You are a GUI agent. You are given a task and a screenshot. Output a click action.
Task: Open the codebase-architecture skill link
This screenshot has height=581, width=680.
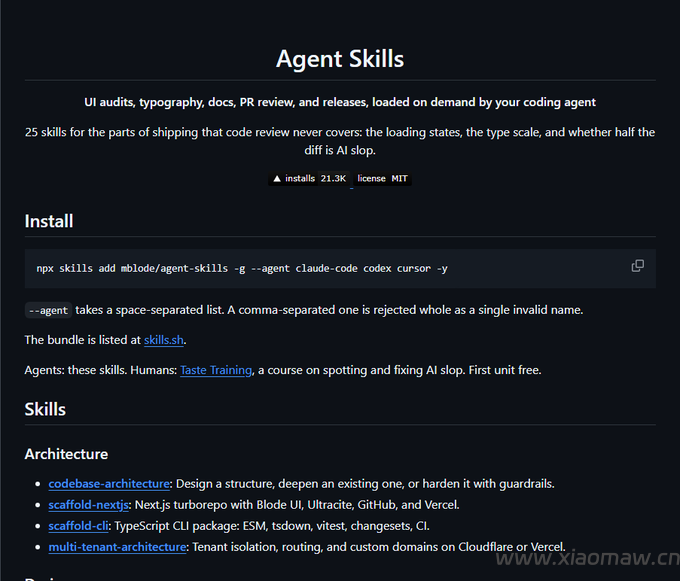[109, 484]
